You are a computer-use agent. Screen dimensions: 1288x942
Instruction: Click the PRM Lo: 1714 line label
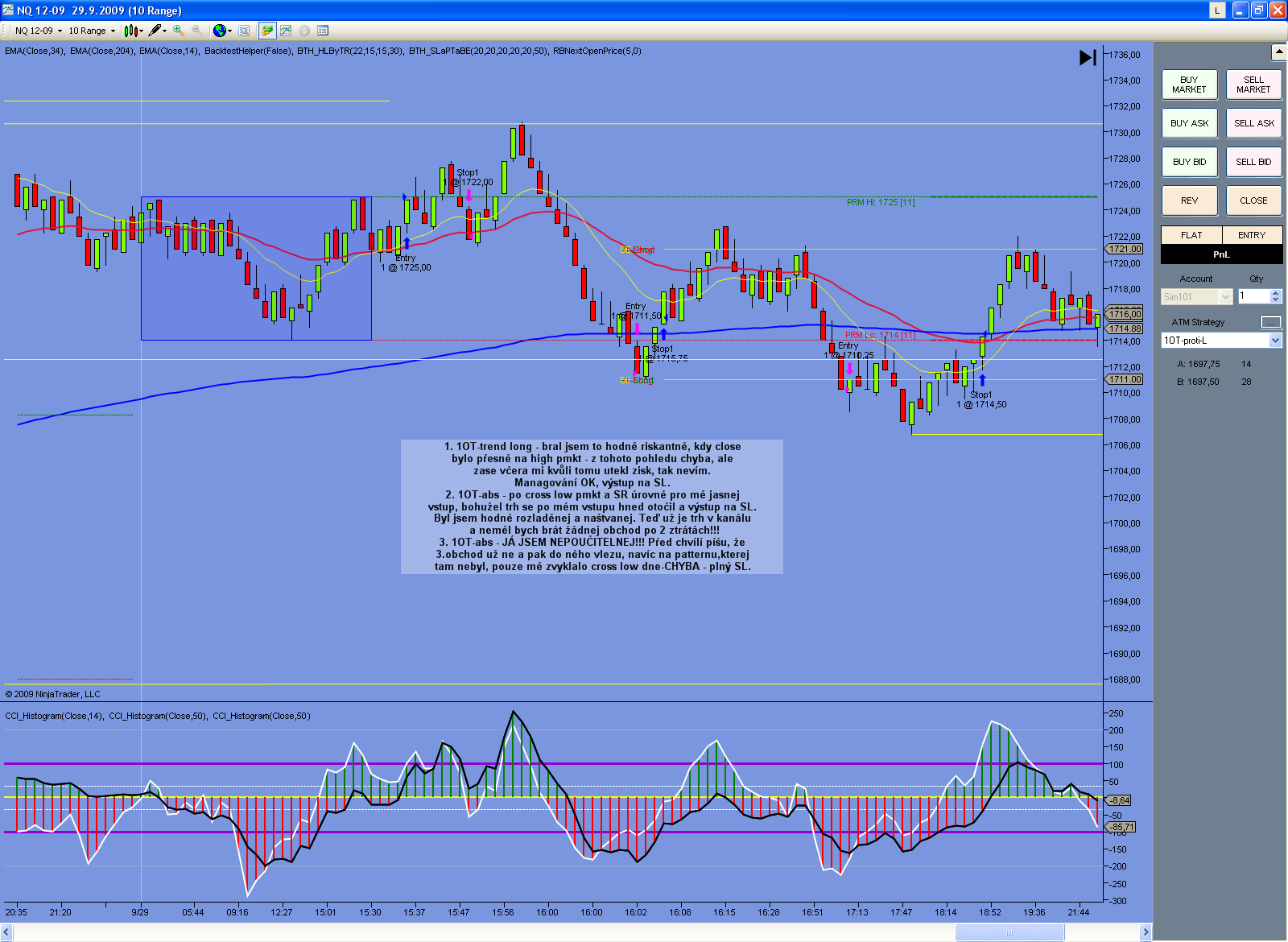880,335
